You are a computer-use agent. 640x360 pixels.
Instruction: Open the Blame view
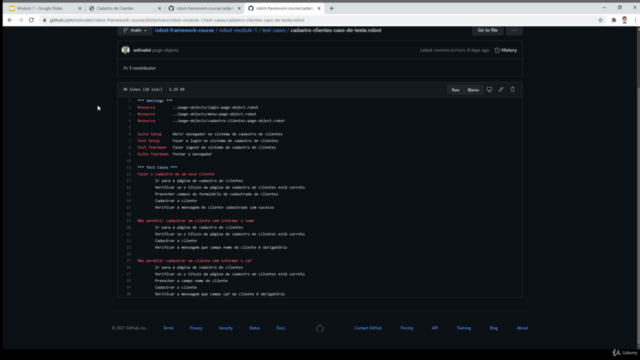pos(473,90)
